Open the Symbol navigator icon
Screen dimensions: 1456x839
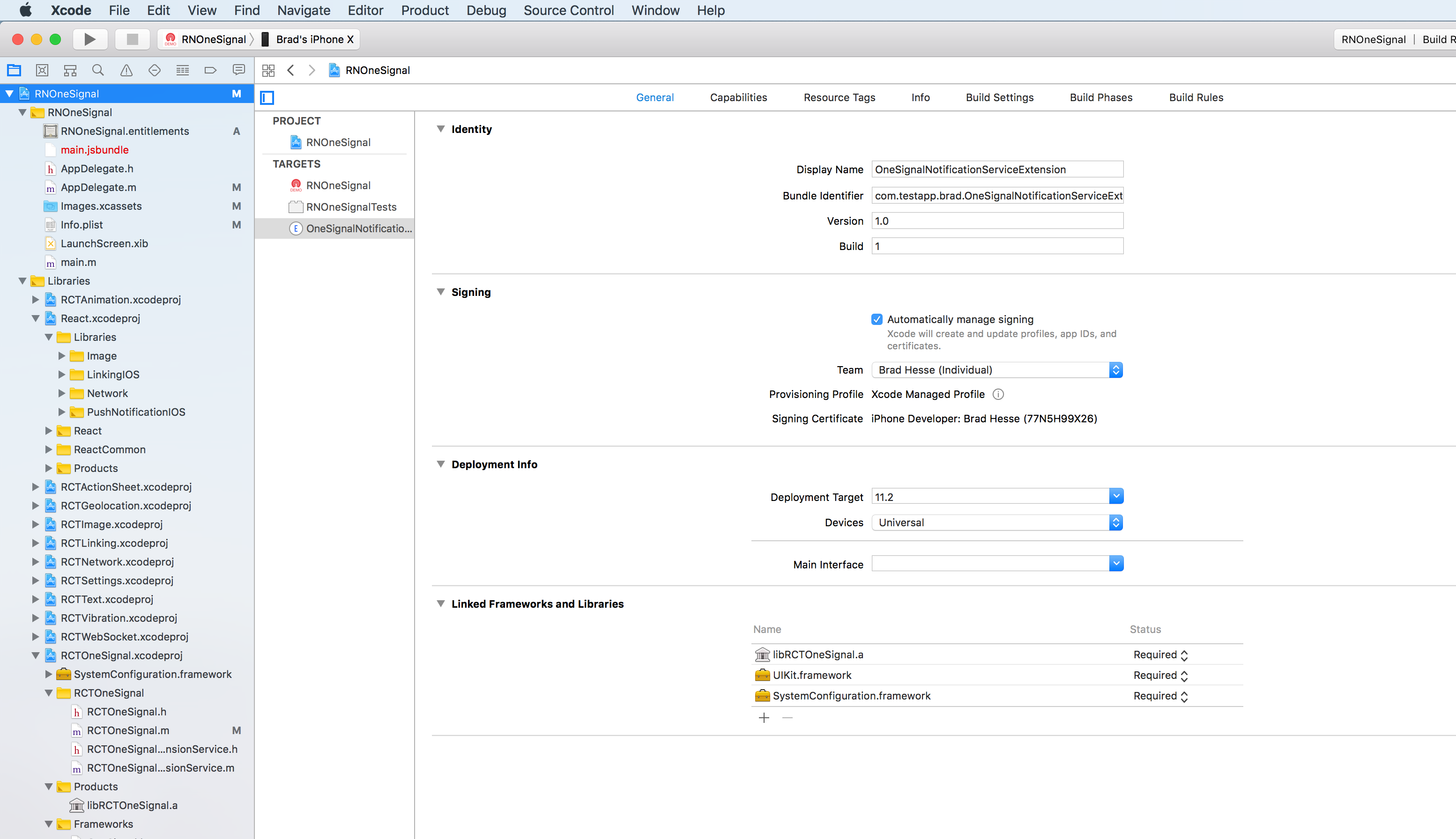point(70,70)
